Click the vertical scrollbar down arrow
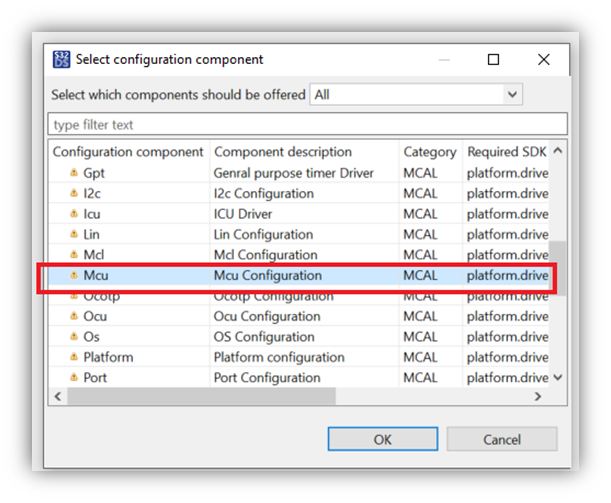 coord(558,378)
